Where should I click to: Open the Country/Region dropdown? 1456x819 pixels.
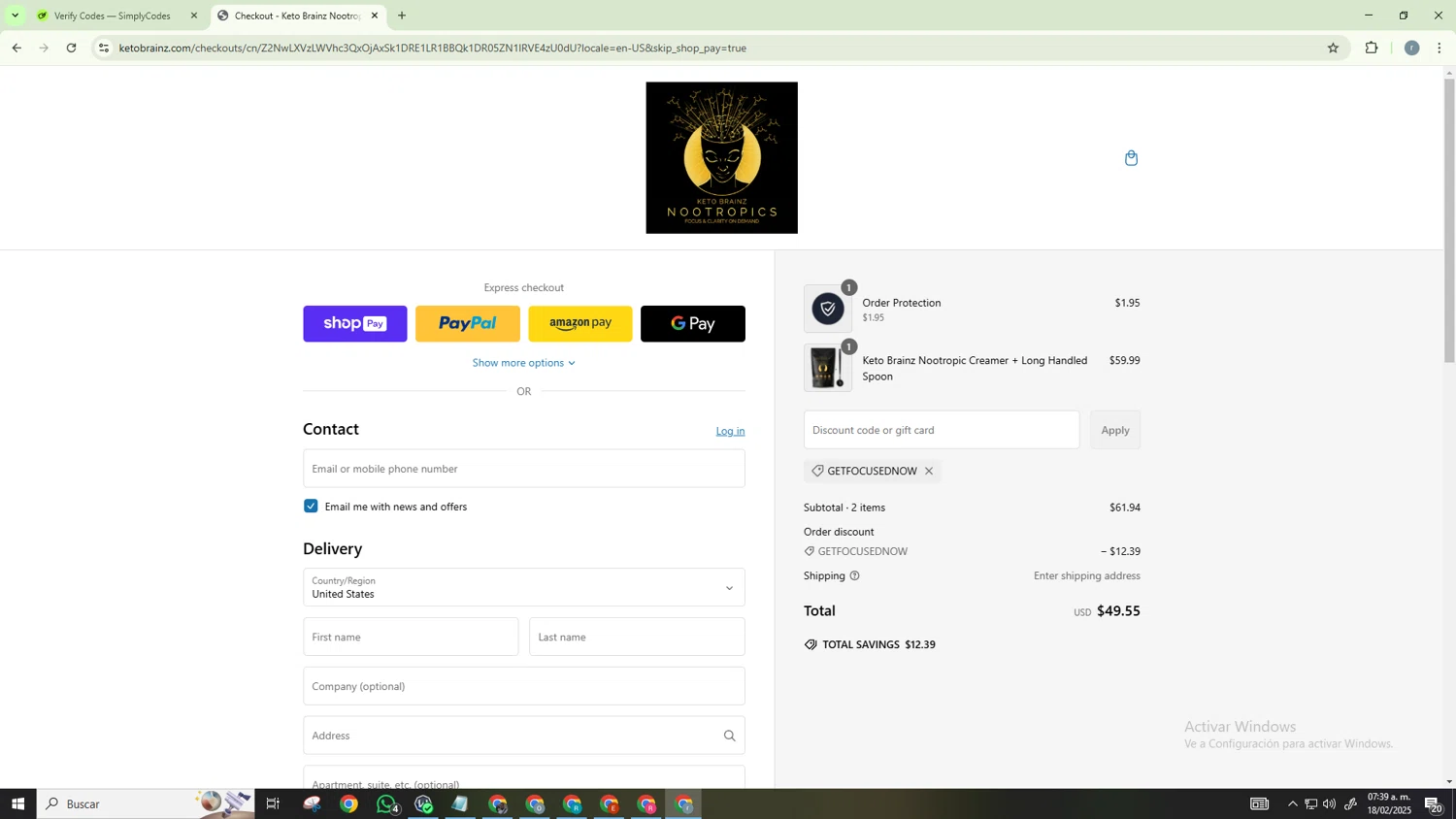[x=524, y=588]
